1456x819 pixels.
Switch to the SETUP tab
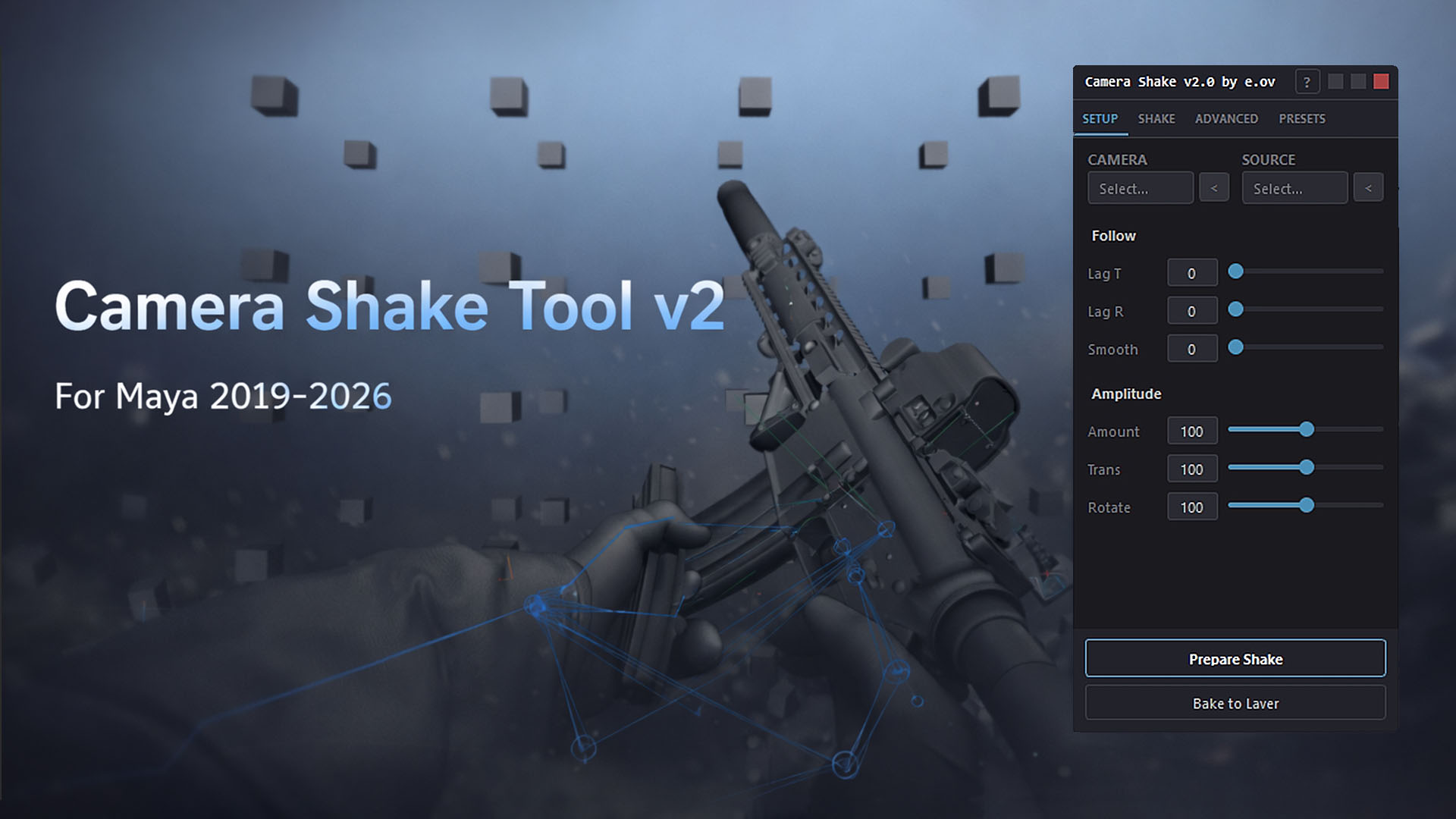(1100, 119)
